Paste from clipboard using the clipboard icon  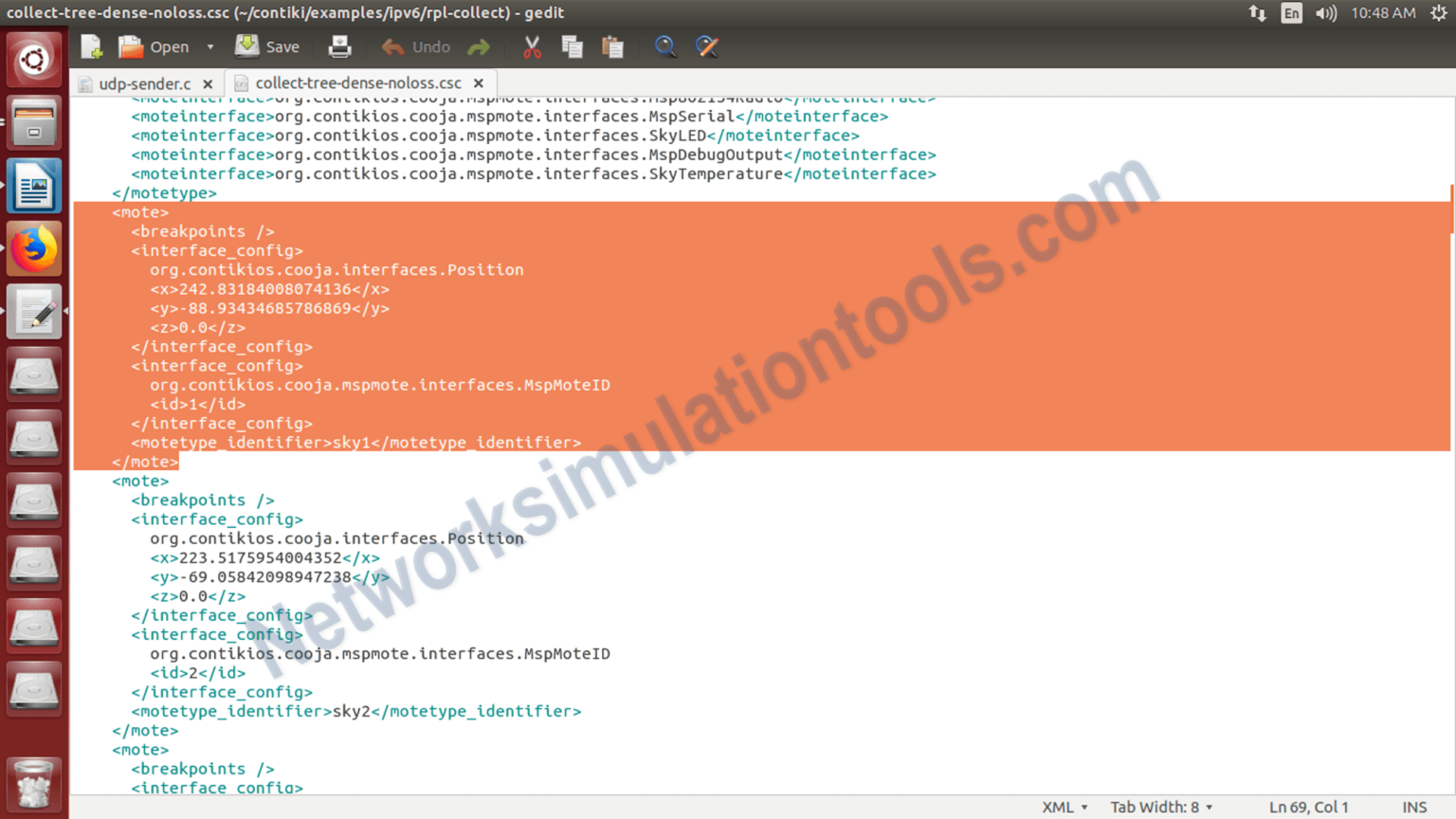coord(612,45)
